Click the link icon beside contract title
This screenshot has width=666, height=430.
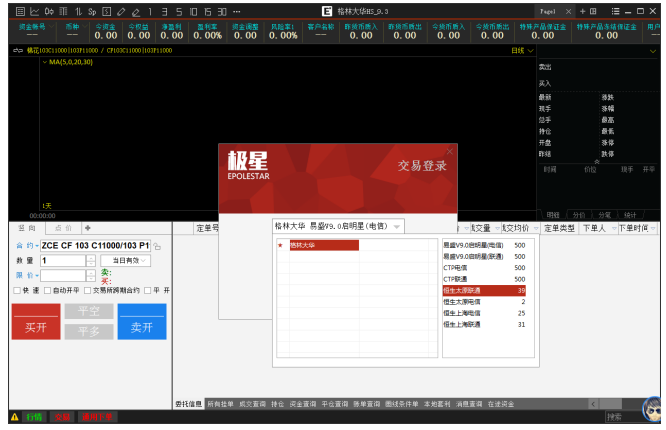[18, 50]
